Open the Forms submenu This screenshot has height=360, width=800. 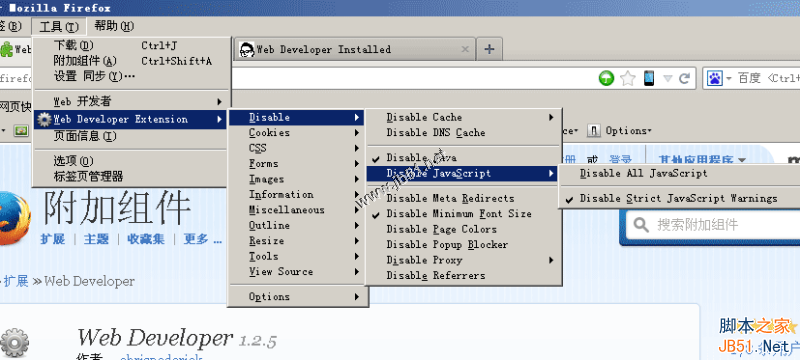pos(297,164)
